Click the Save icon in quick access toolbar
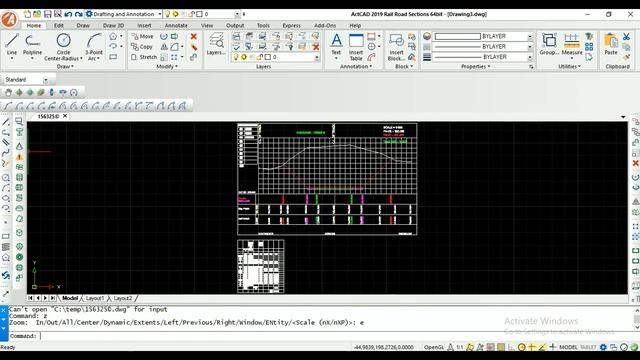 (47, 14)
